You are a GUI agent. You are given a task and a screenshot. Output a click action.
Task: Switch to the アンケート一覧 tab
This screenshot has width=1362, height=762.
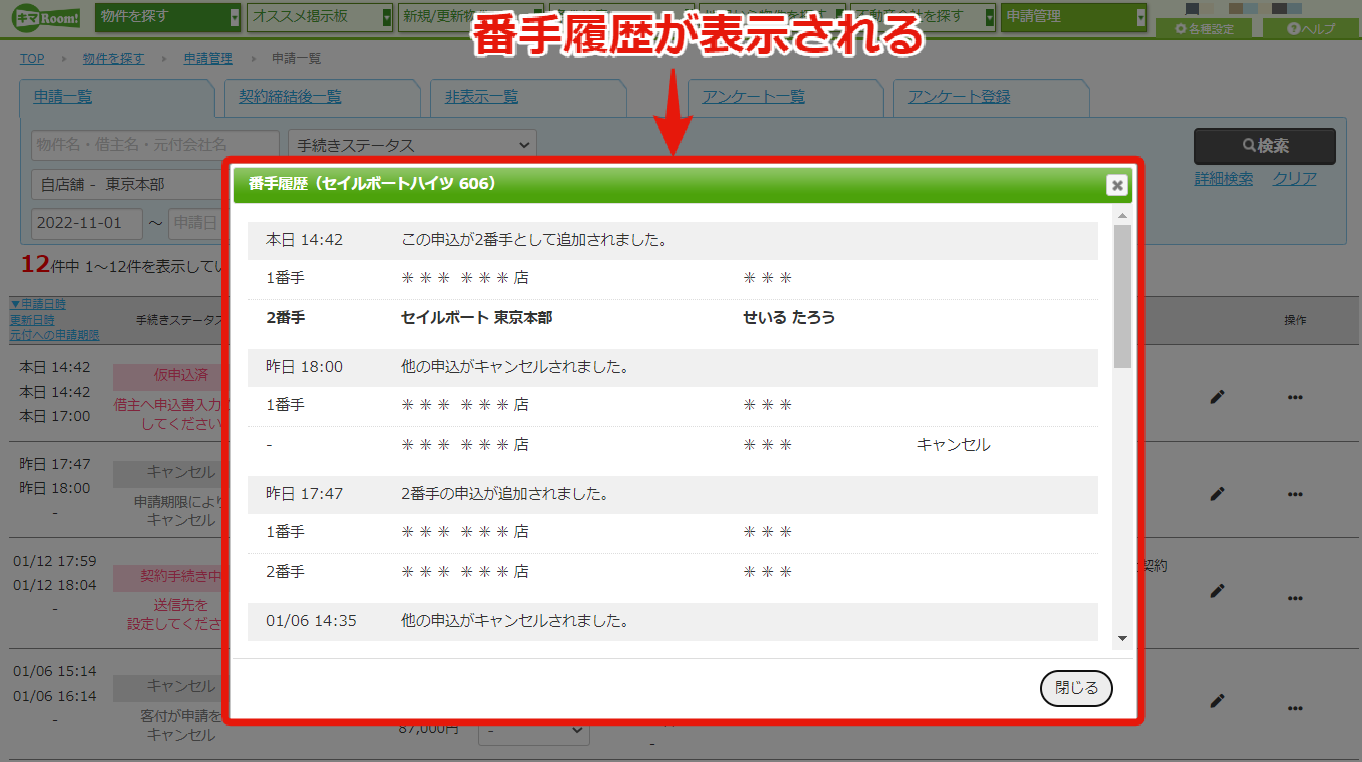753,97
